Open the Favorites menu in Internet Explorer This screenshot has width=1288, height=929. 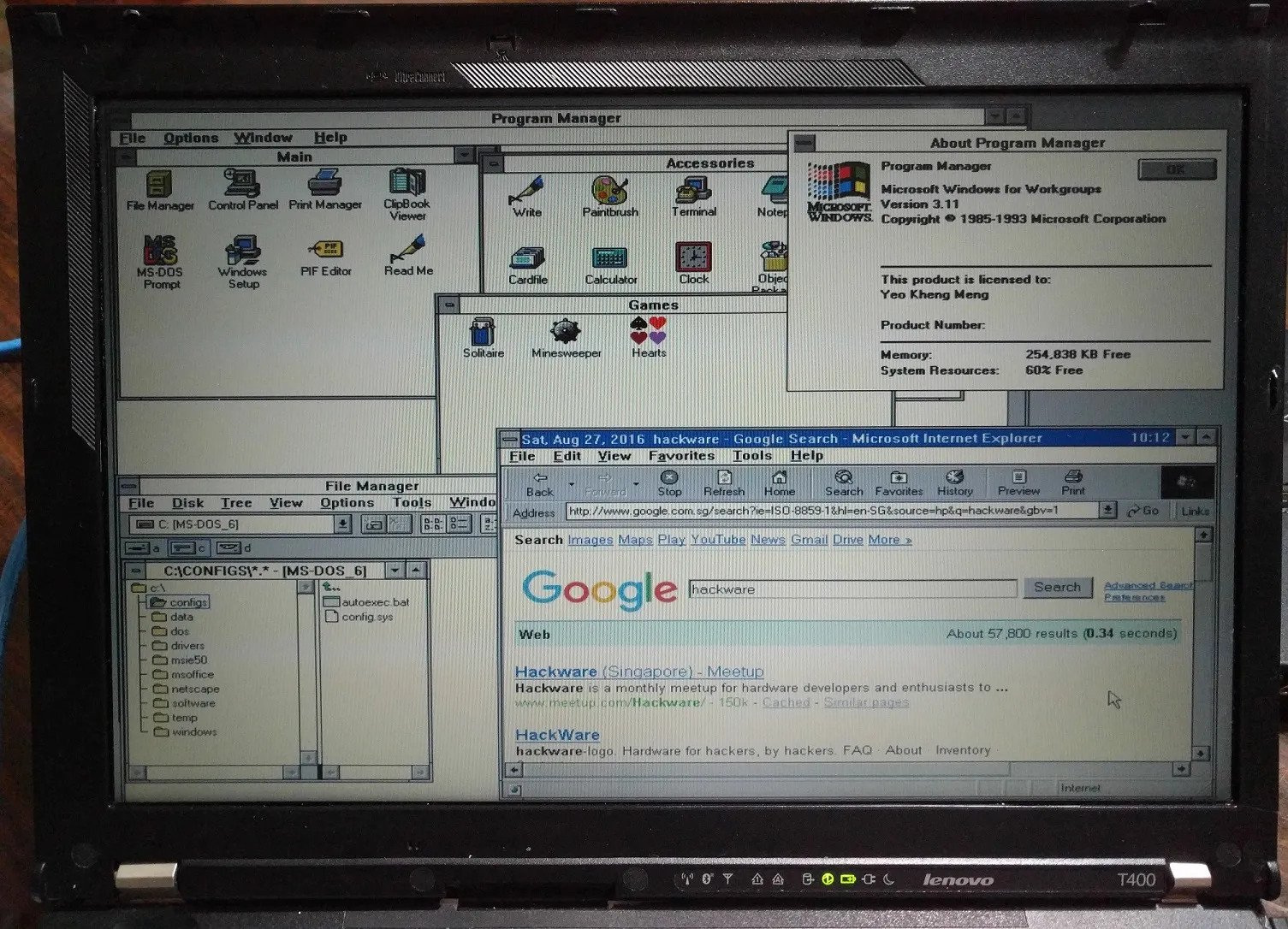[x=681, y=456]
